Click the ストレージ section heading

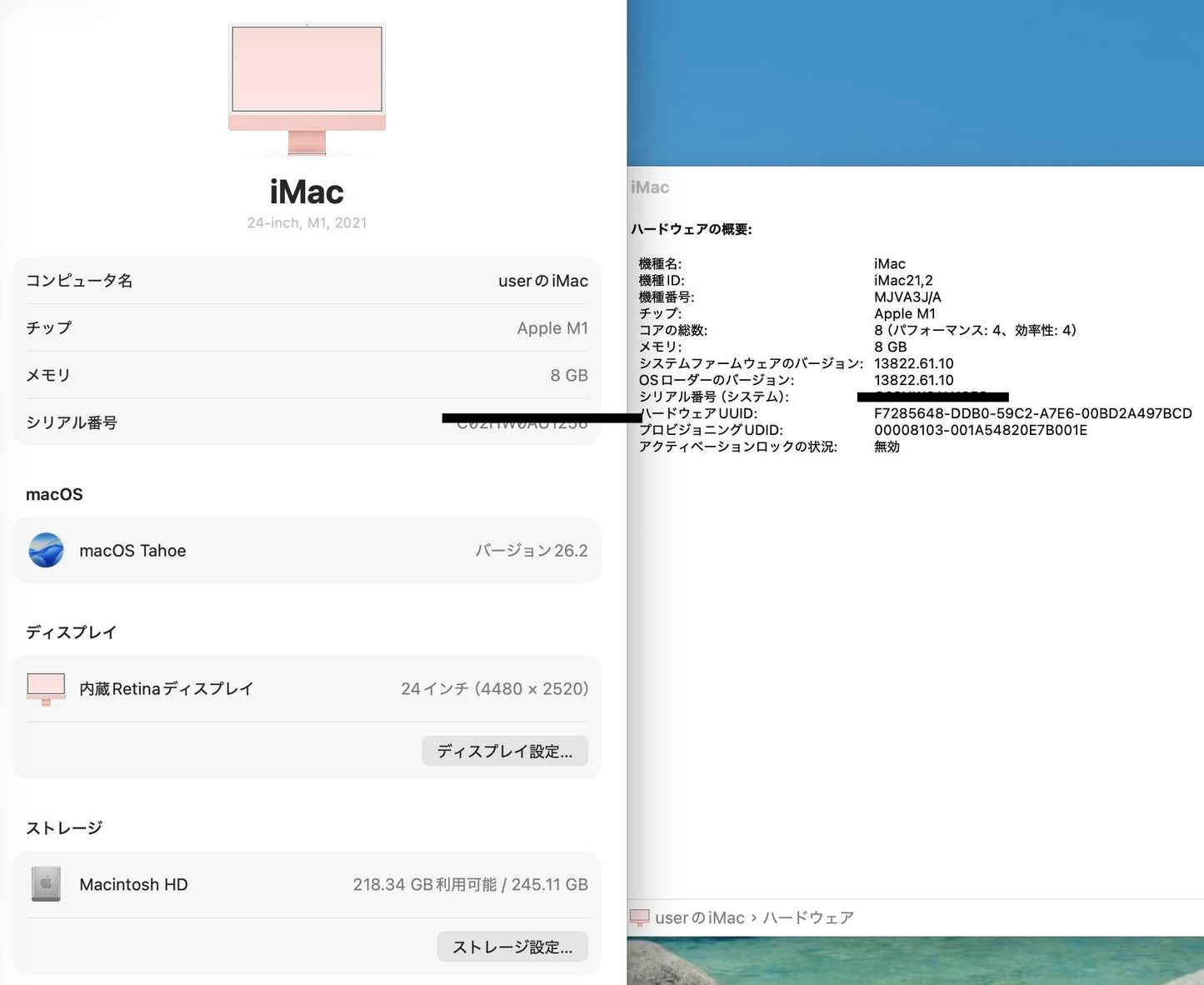64,827
